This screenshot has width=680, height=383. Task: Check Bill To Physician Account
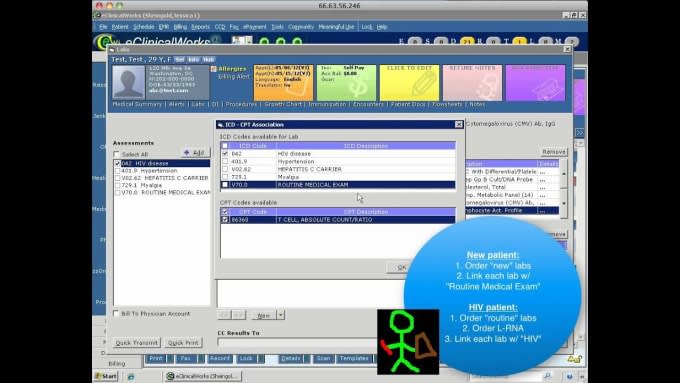(116, 314)
